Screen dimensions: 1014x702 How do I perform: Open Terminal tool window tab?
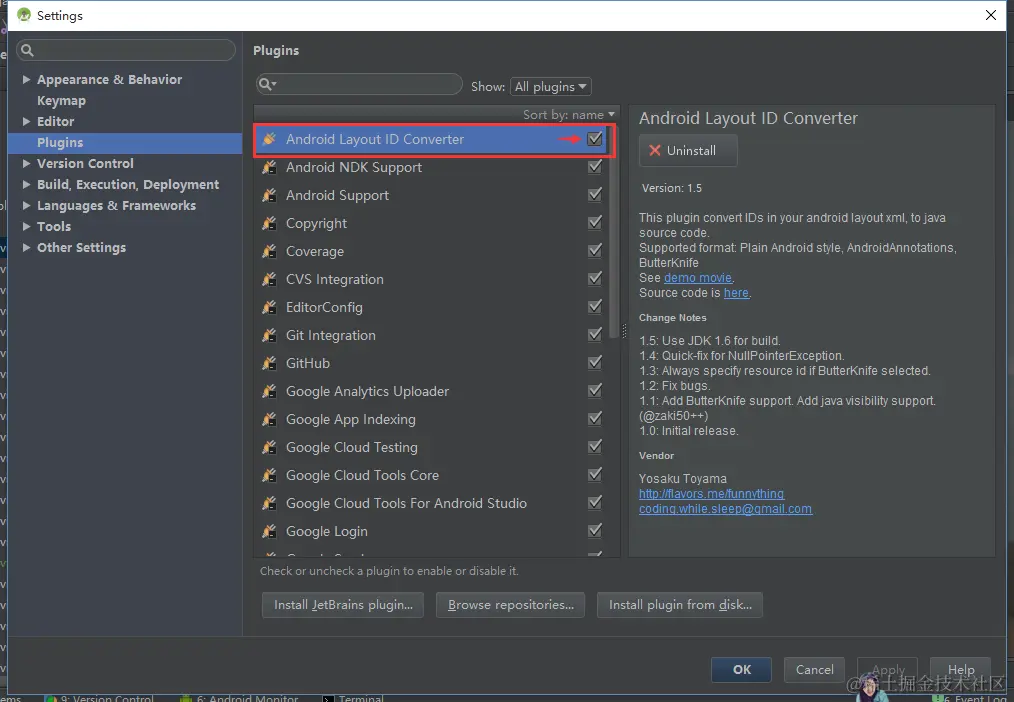[353, 697]
